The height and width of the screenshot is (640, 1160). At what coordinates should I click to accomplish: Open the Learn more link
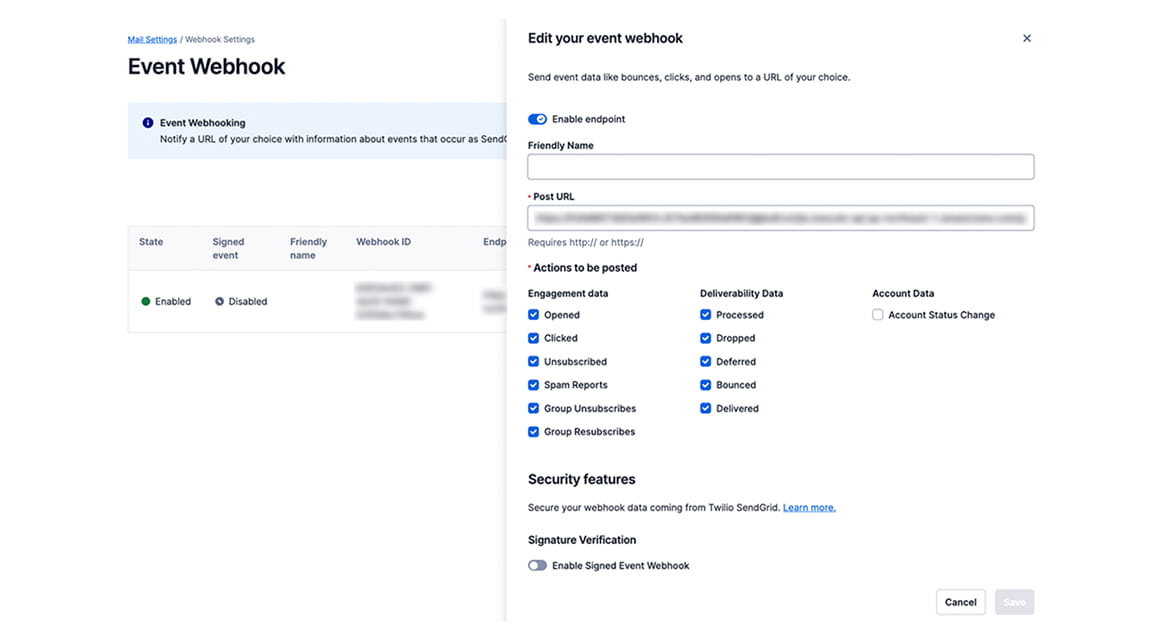coord(809,508)
